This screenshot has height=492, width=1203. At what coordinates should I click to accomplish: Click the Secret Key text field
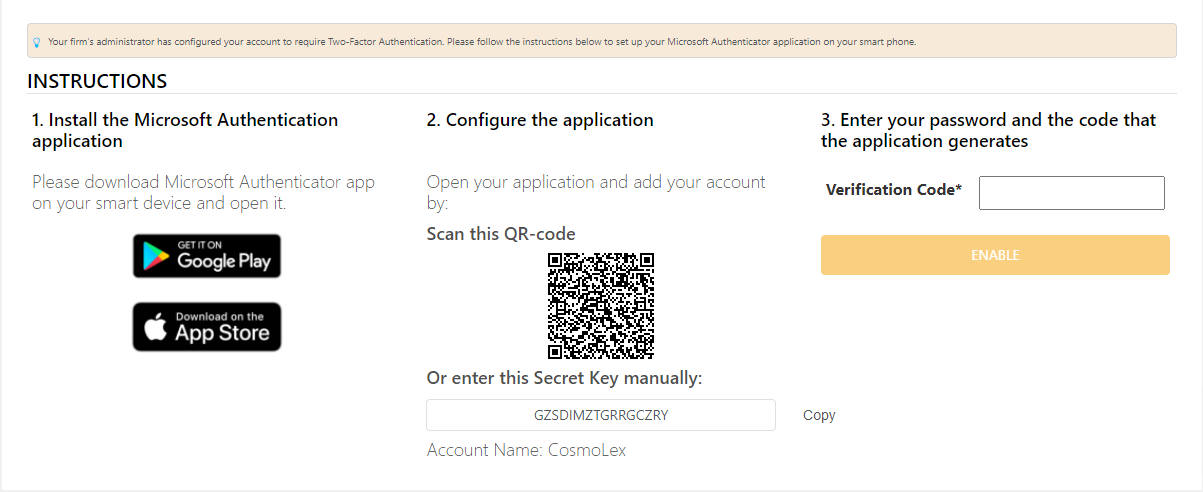pos(601,415)
